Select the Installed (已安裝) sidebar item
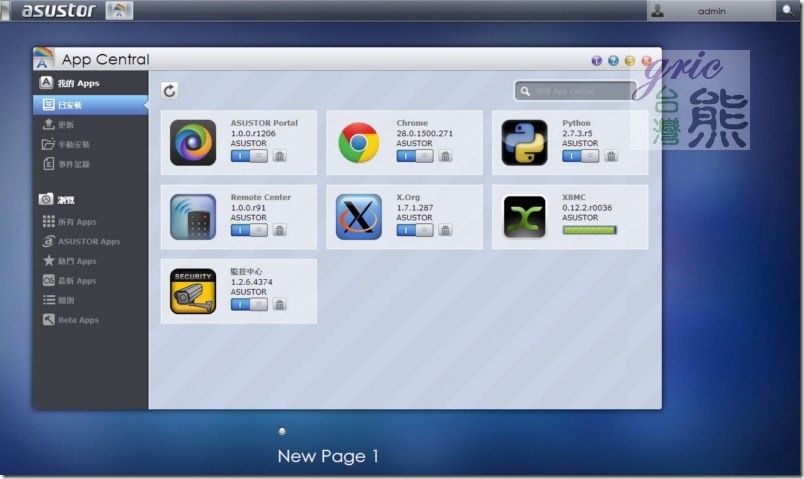Viewport: 804px width, 479px height. coord(91,105)
